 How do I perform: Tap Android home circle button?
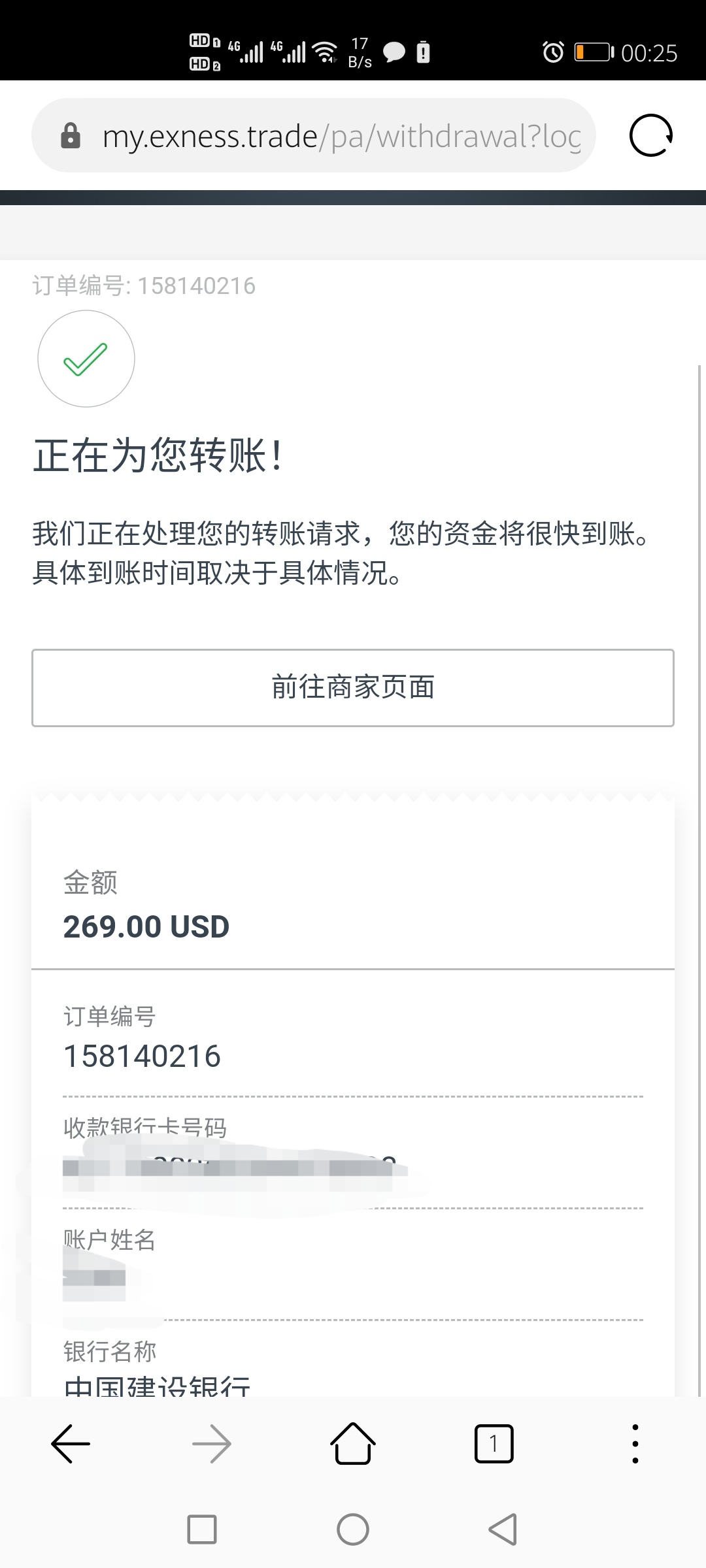click(x=353, y=1529)
